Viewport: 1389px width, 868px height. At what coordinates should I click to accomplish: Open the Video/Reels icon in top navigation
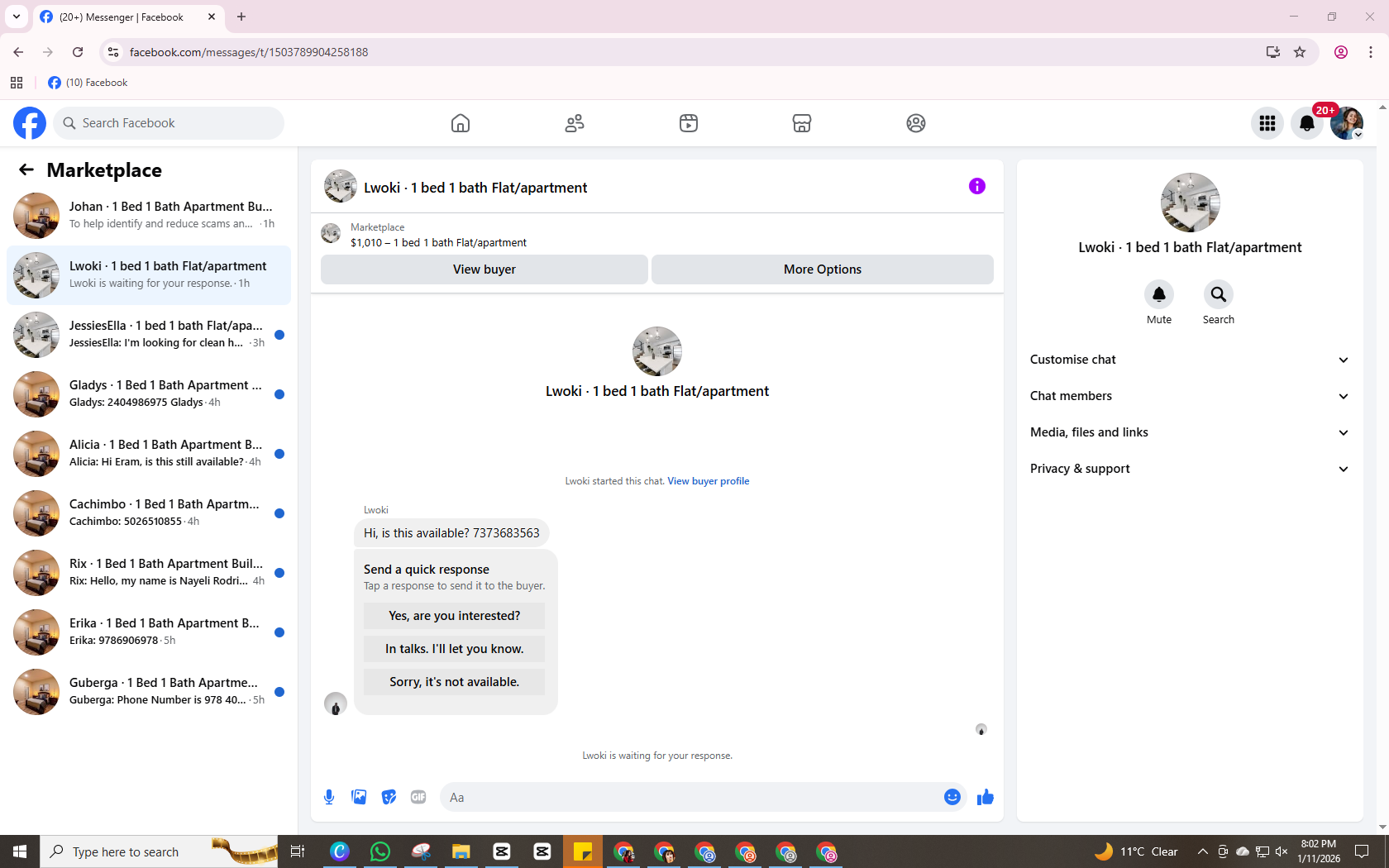click(x=689, y=123)
